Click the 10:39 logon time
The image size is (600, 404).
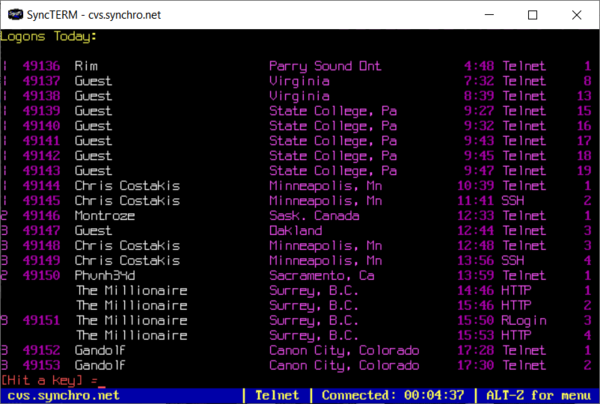tap(476, 186)
